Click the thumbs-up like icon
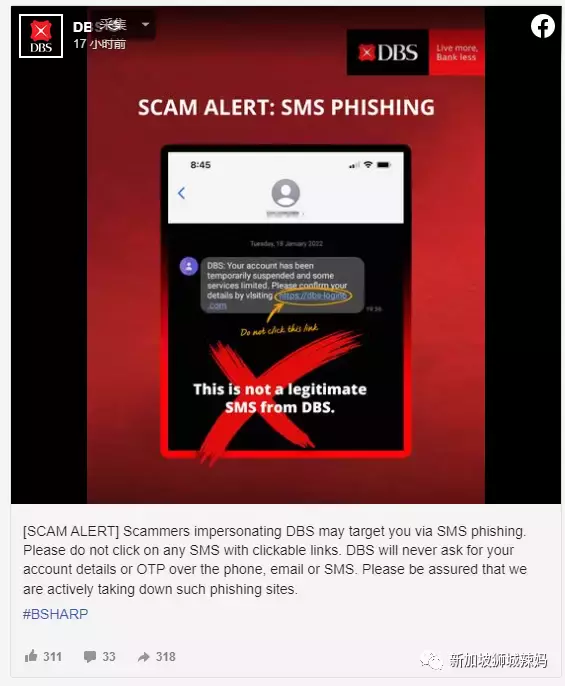 [31, 656]
